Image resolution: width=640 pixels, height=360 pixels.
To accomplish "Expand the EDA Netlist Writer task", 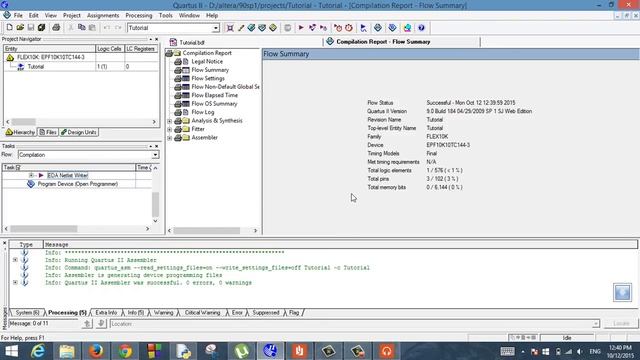I will pyautogui.click(x=31, y=176).
